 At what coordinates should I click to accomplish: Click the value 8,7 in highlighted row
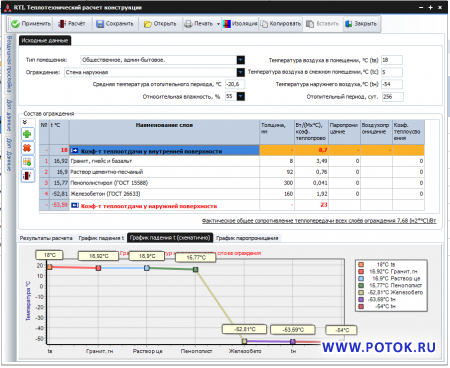pos(322,150)
